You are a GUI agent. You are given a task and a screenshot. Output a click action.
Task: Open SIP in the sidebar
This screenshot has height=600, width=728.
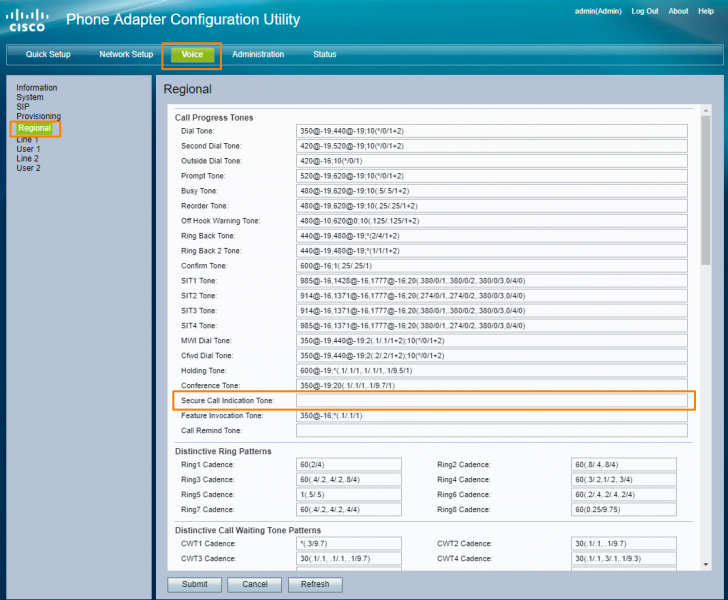click(23, 107)
